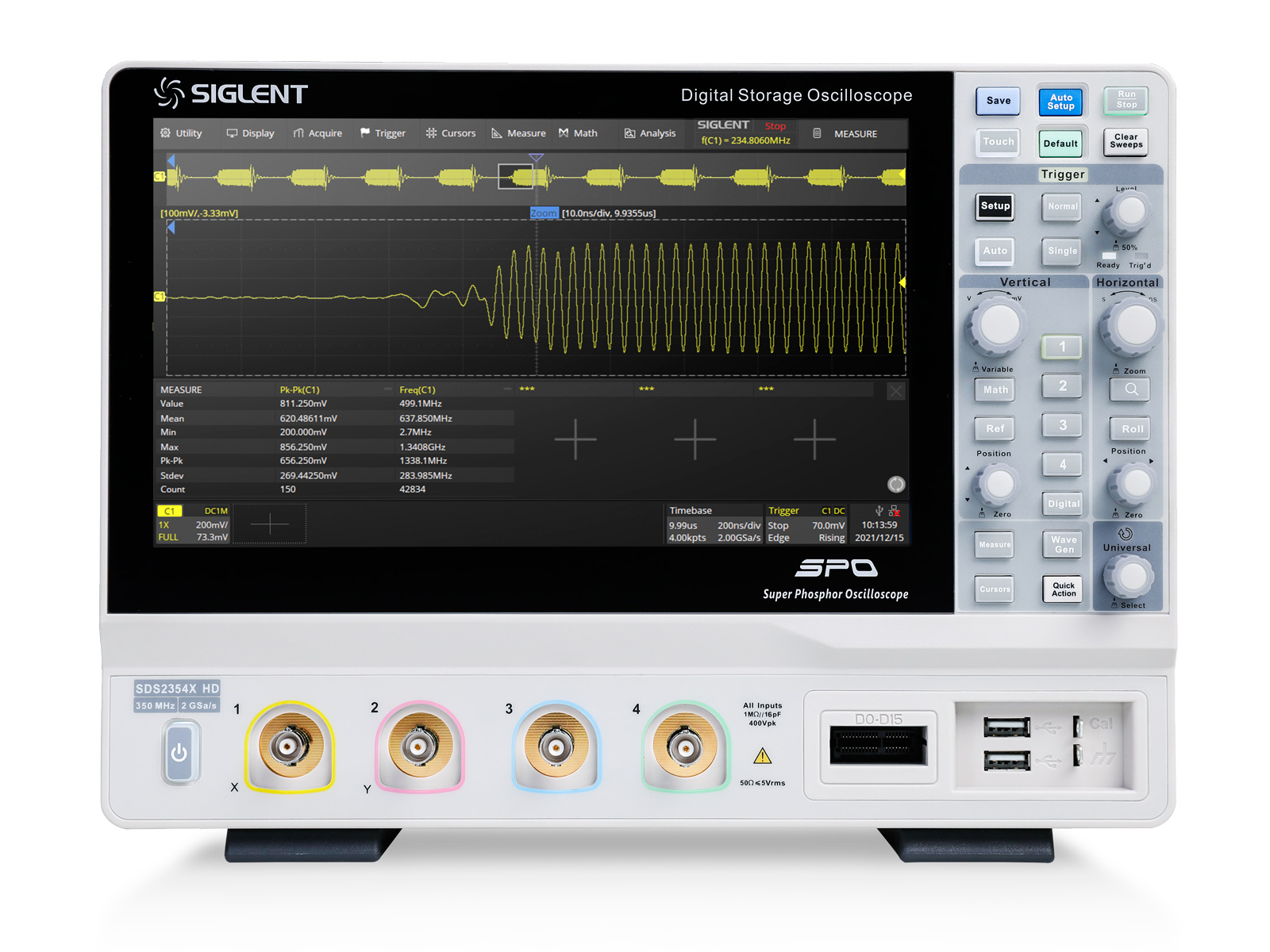
Task: Push the blue Auto Setup button
Action: 1060,102
